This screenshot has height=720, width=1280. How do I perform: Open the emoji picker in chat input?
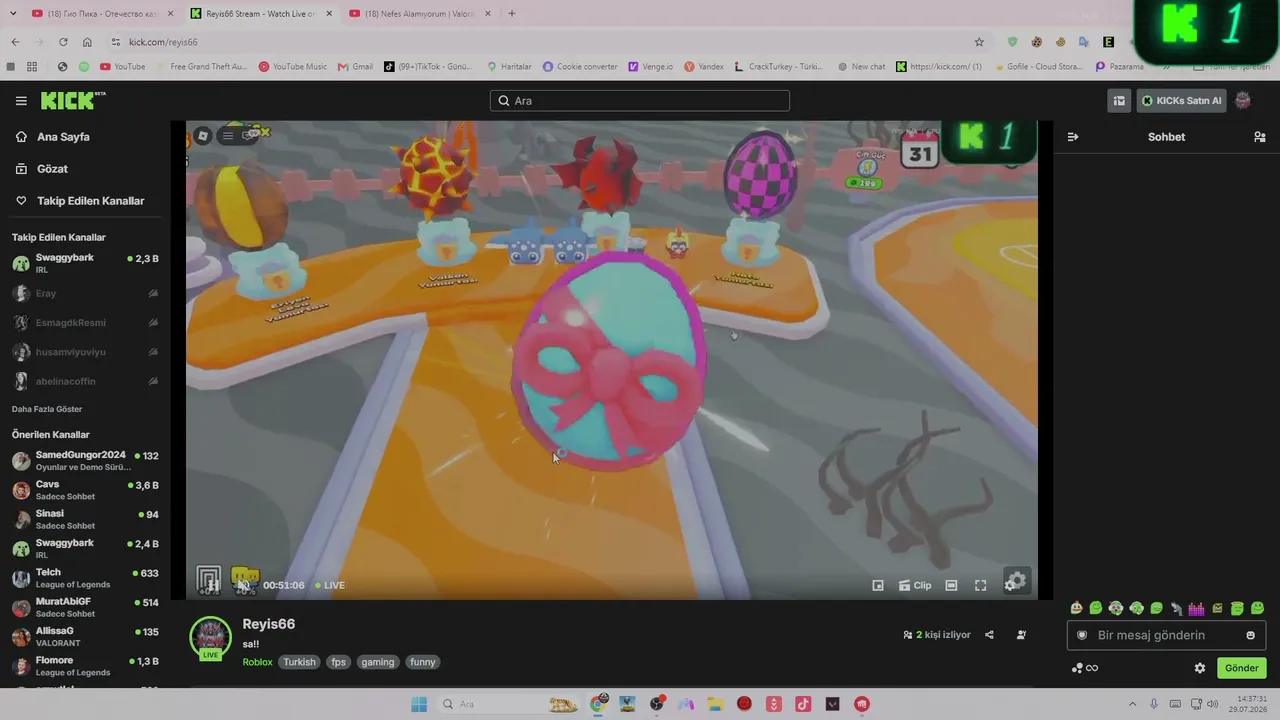pos(1250,635)
